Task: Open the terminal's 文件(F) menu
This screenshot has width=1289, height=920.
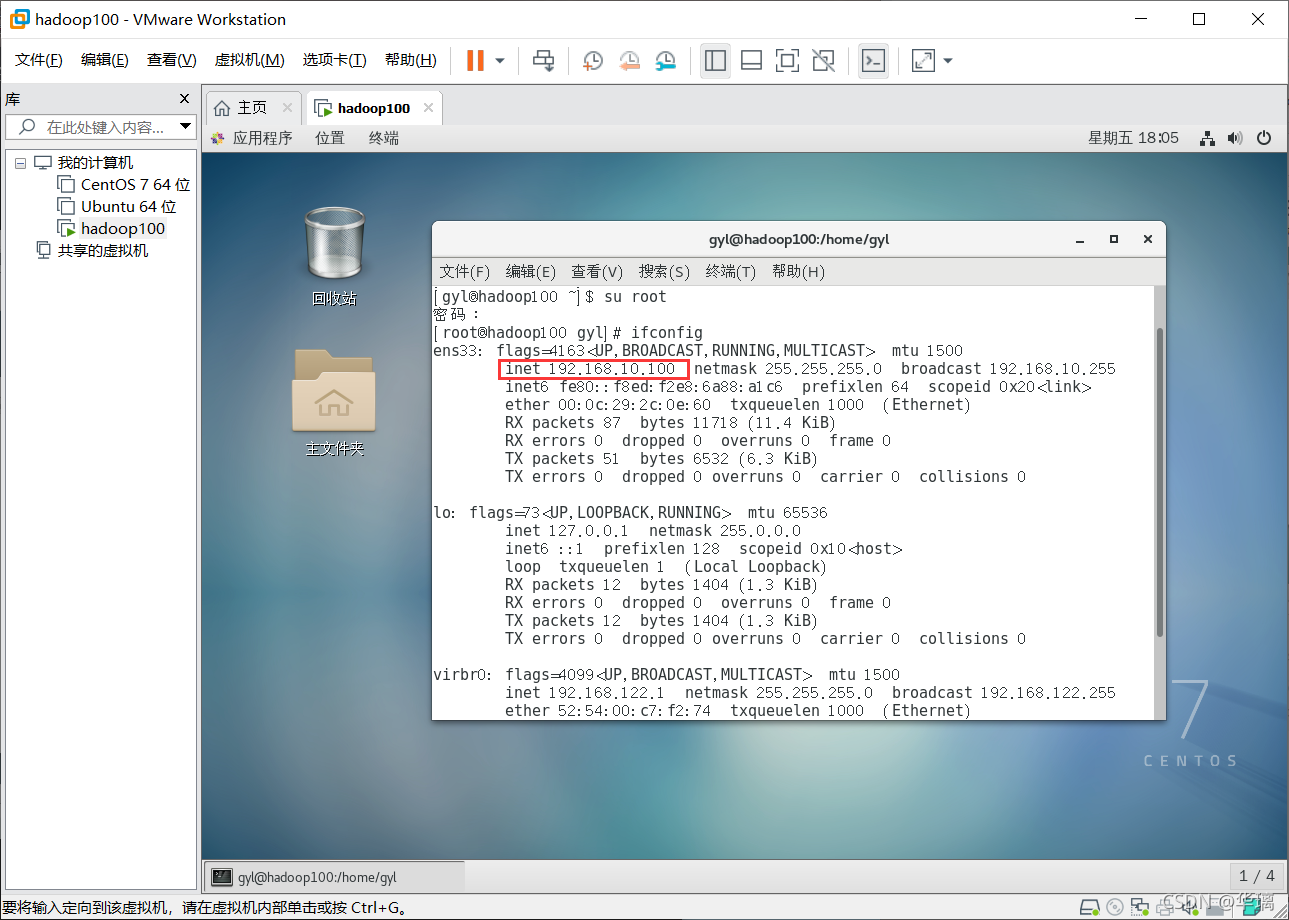Action: tap(465, 272)
